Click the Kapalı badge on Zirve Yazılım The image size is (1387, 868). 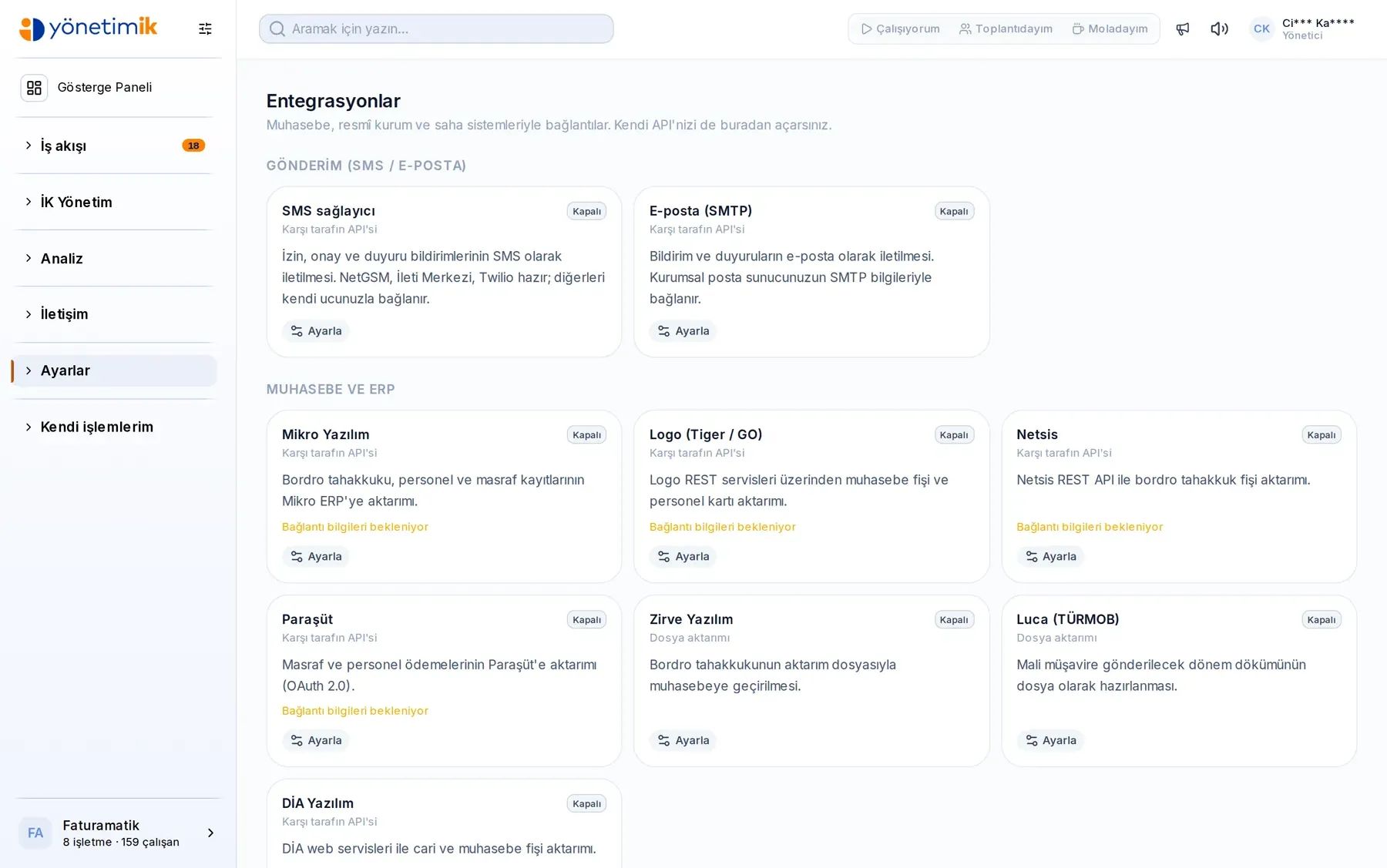coord(954,619)
